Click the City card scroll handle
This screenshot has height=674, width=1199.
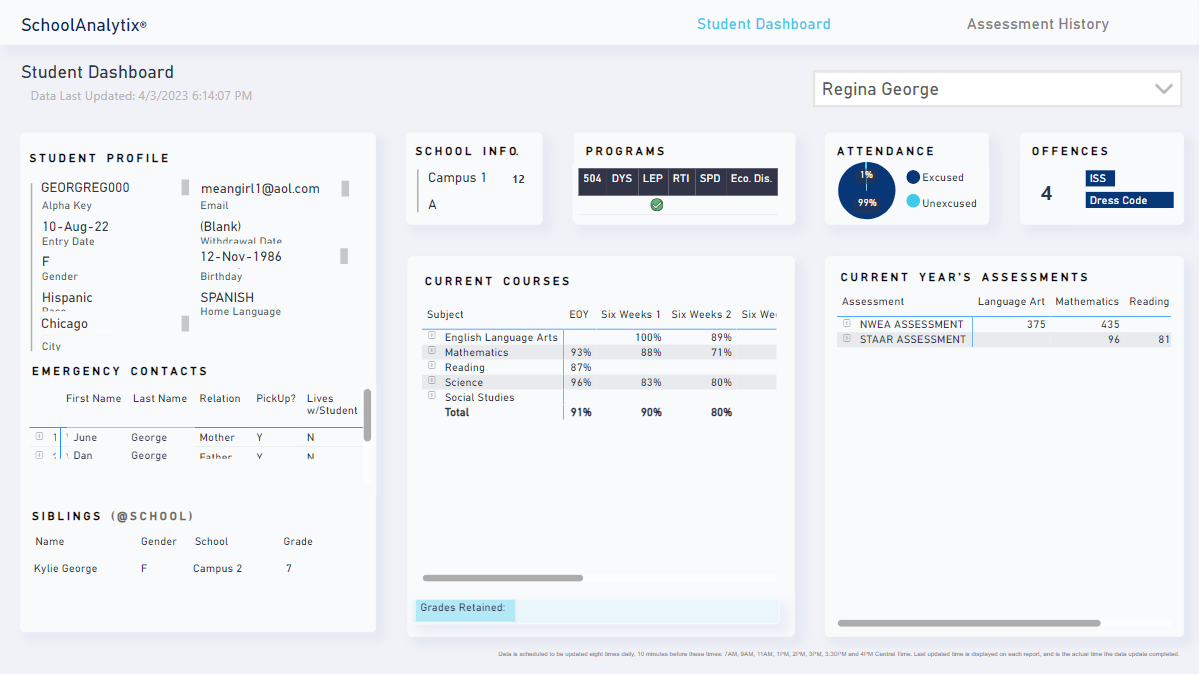185,324
